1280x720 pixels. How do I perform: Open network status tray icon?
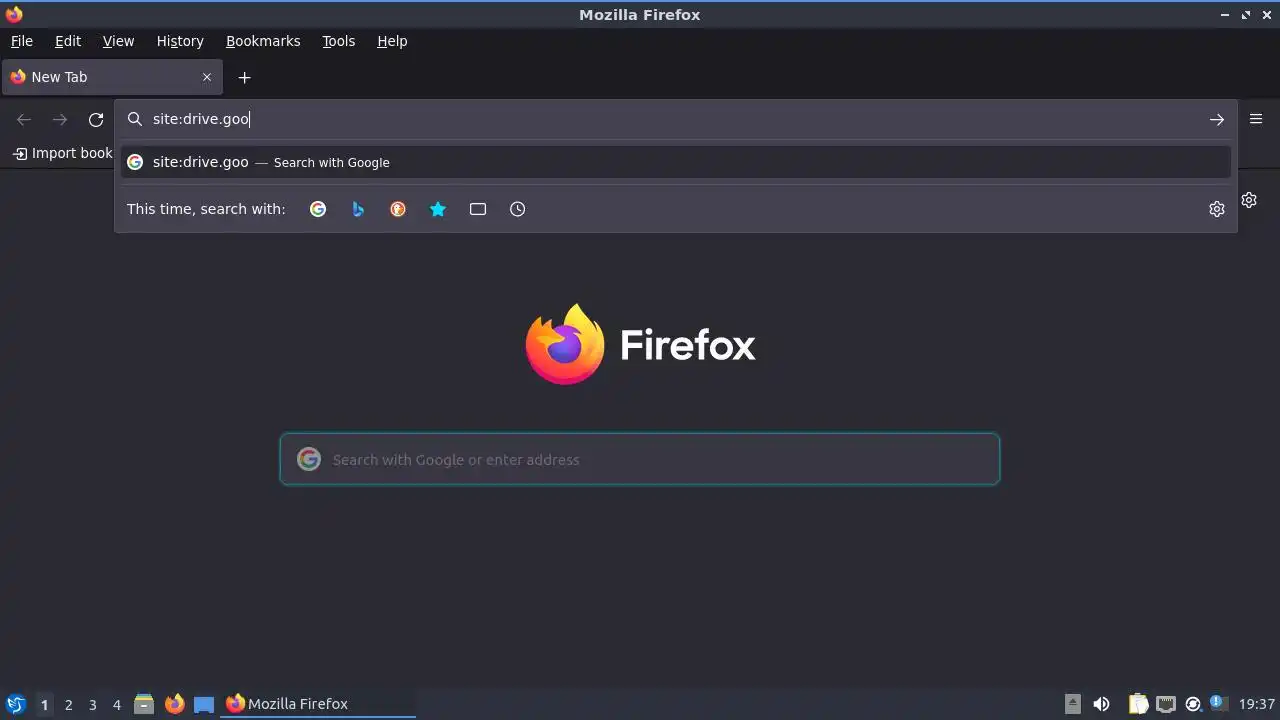tap(1166, 704)
